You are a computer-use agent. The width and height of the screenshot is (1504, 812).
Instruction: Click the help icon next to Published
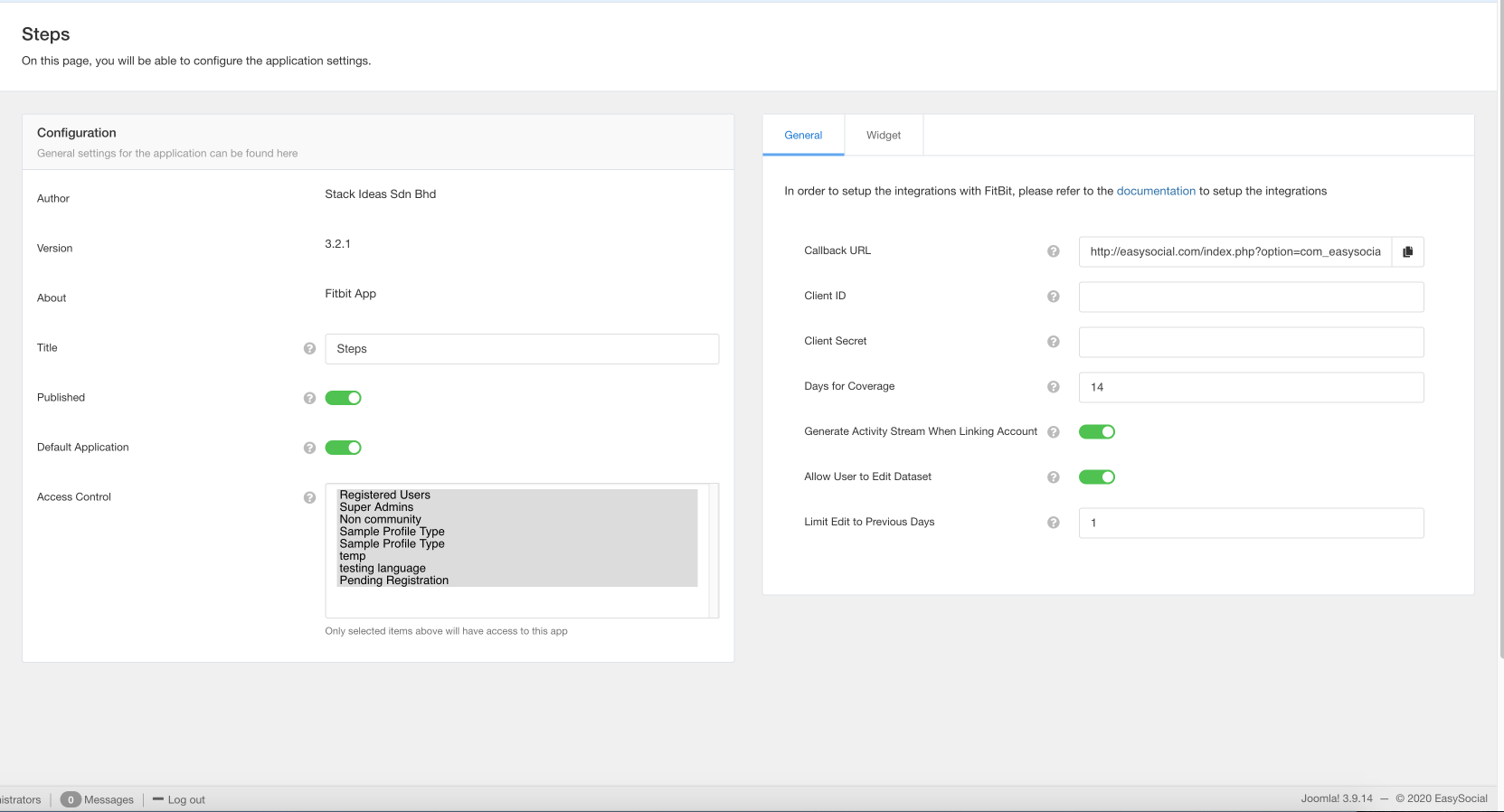point(309,399)
